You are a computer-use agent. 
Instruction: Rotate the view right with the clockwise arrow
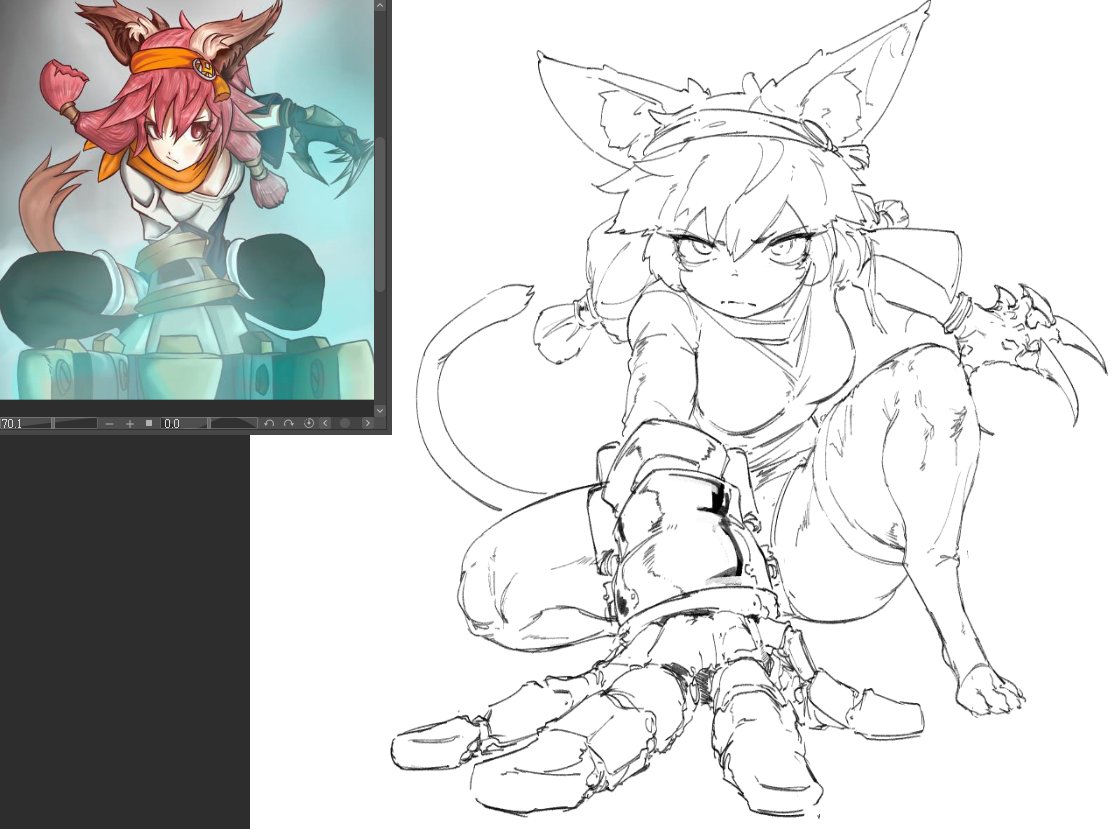[x=288, y=423]
